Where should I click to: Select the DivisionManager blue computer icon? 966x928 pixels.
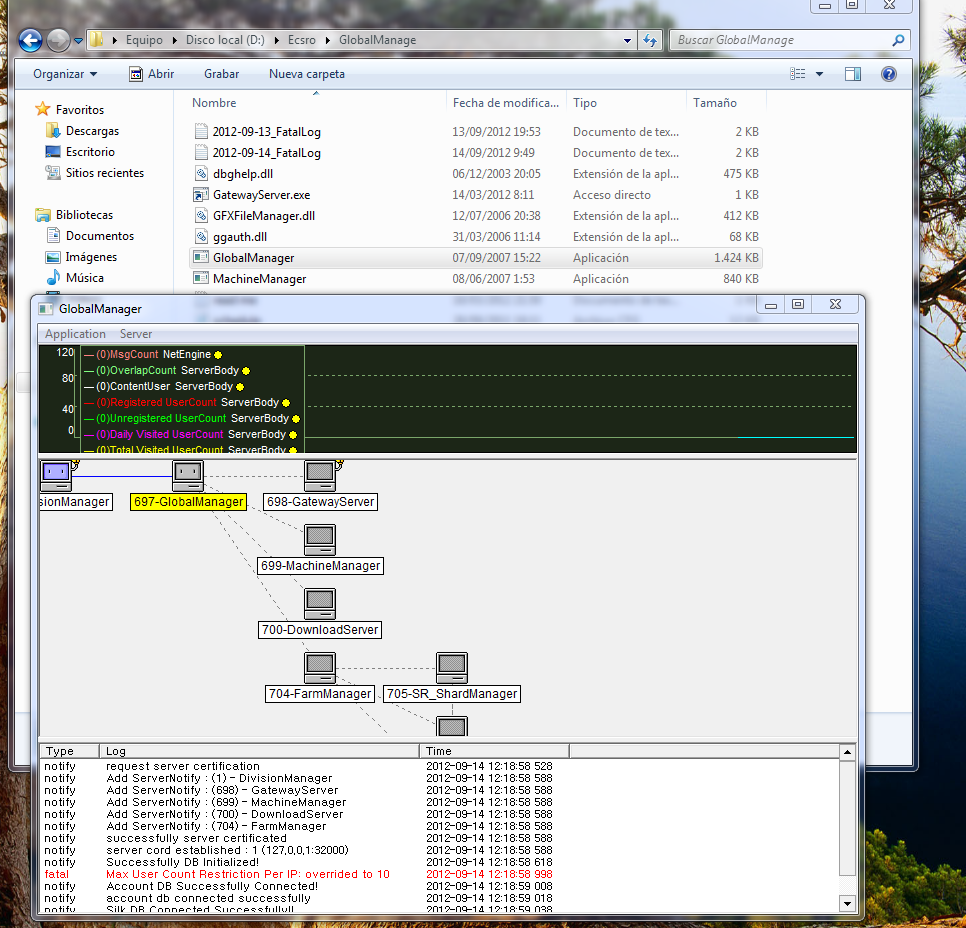(x=56, y=476)
